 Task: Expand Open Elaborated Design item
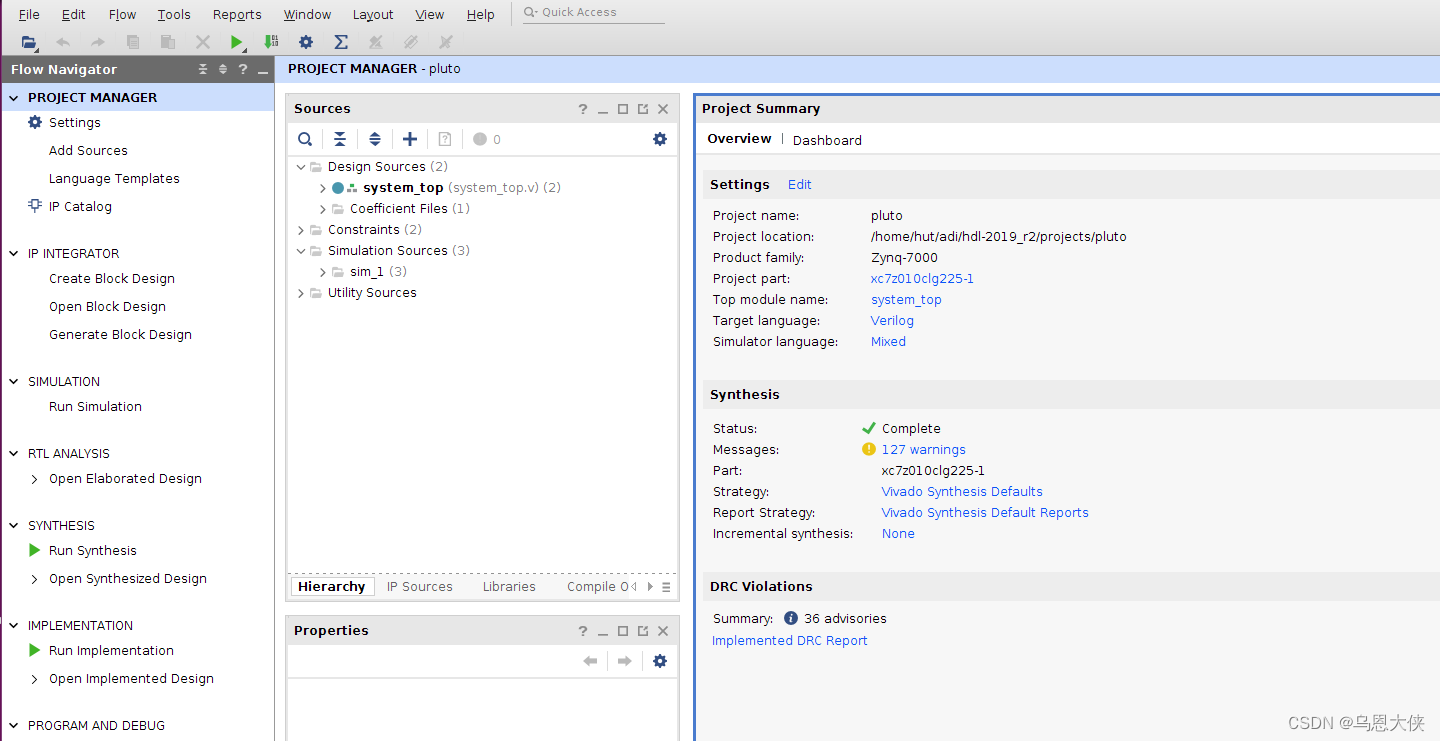(35, 479)
